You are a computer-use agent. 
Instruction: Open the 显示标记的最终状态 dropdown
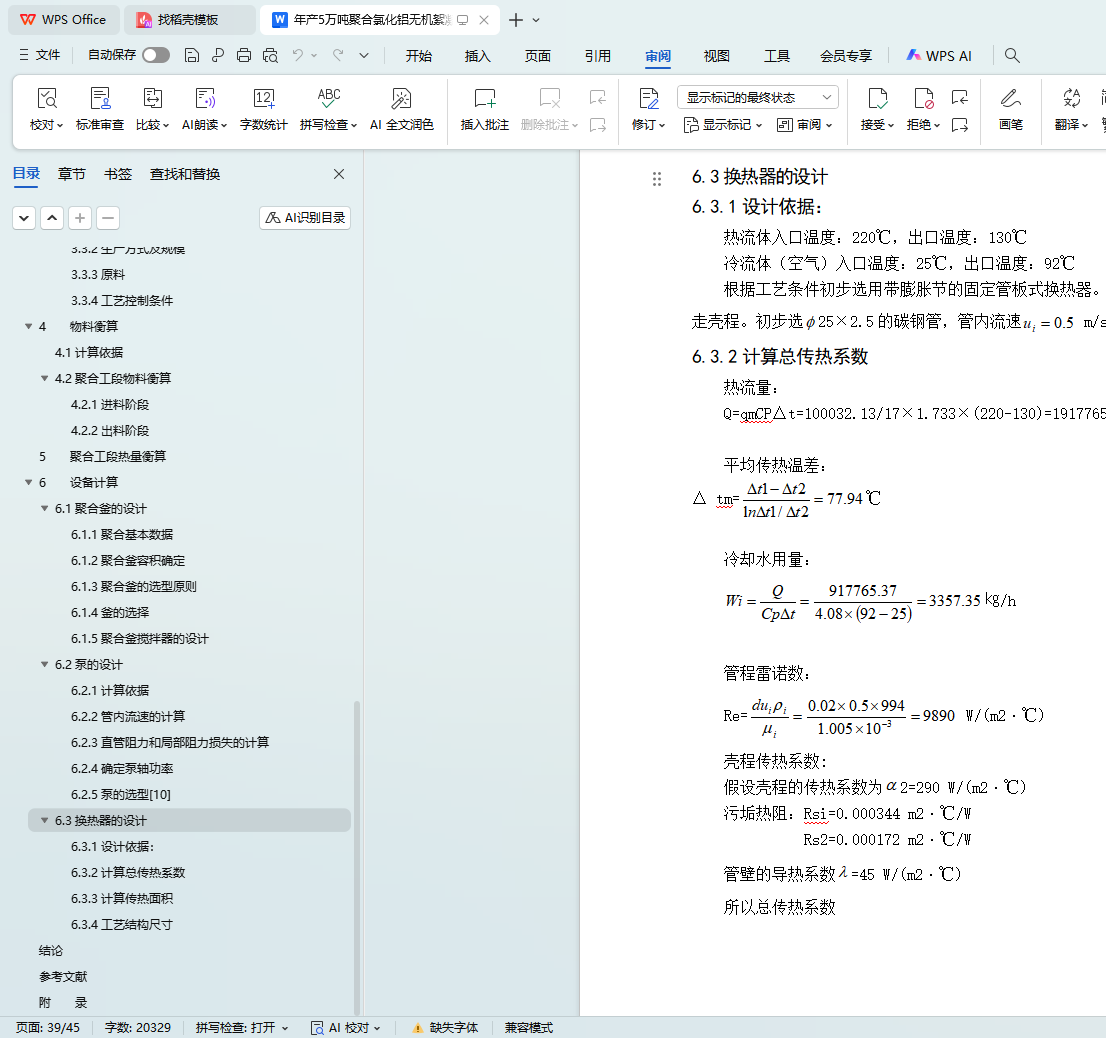tap(757, 97)
